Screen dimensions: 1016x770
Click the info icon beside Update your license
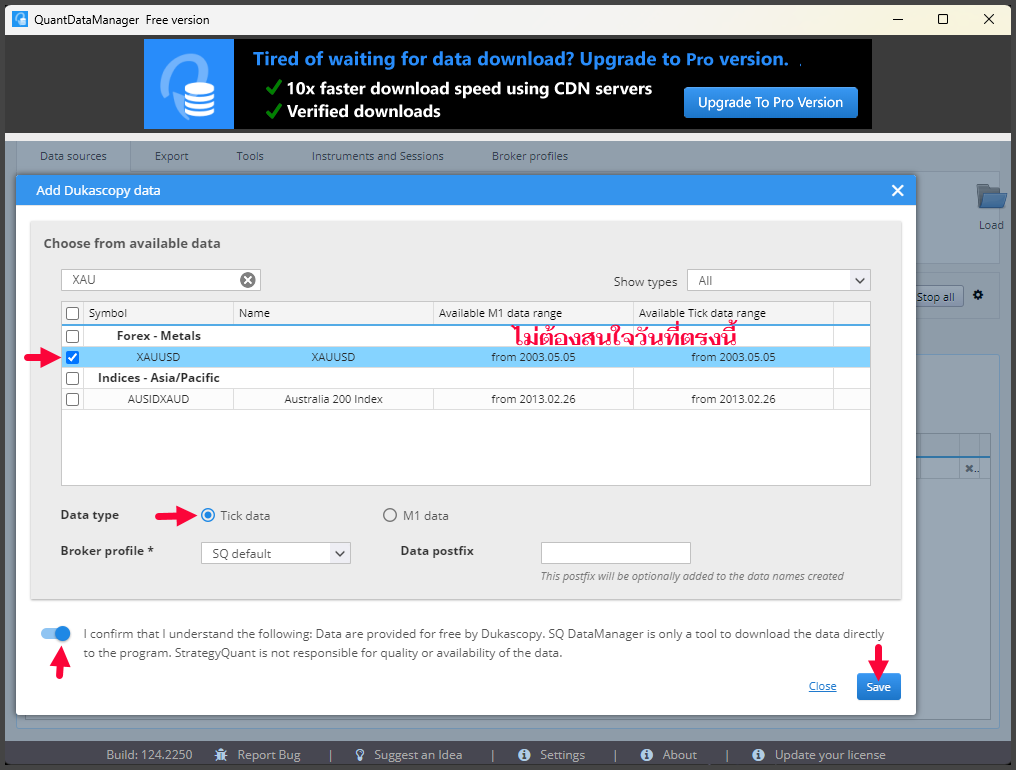coord(759,755)
